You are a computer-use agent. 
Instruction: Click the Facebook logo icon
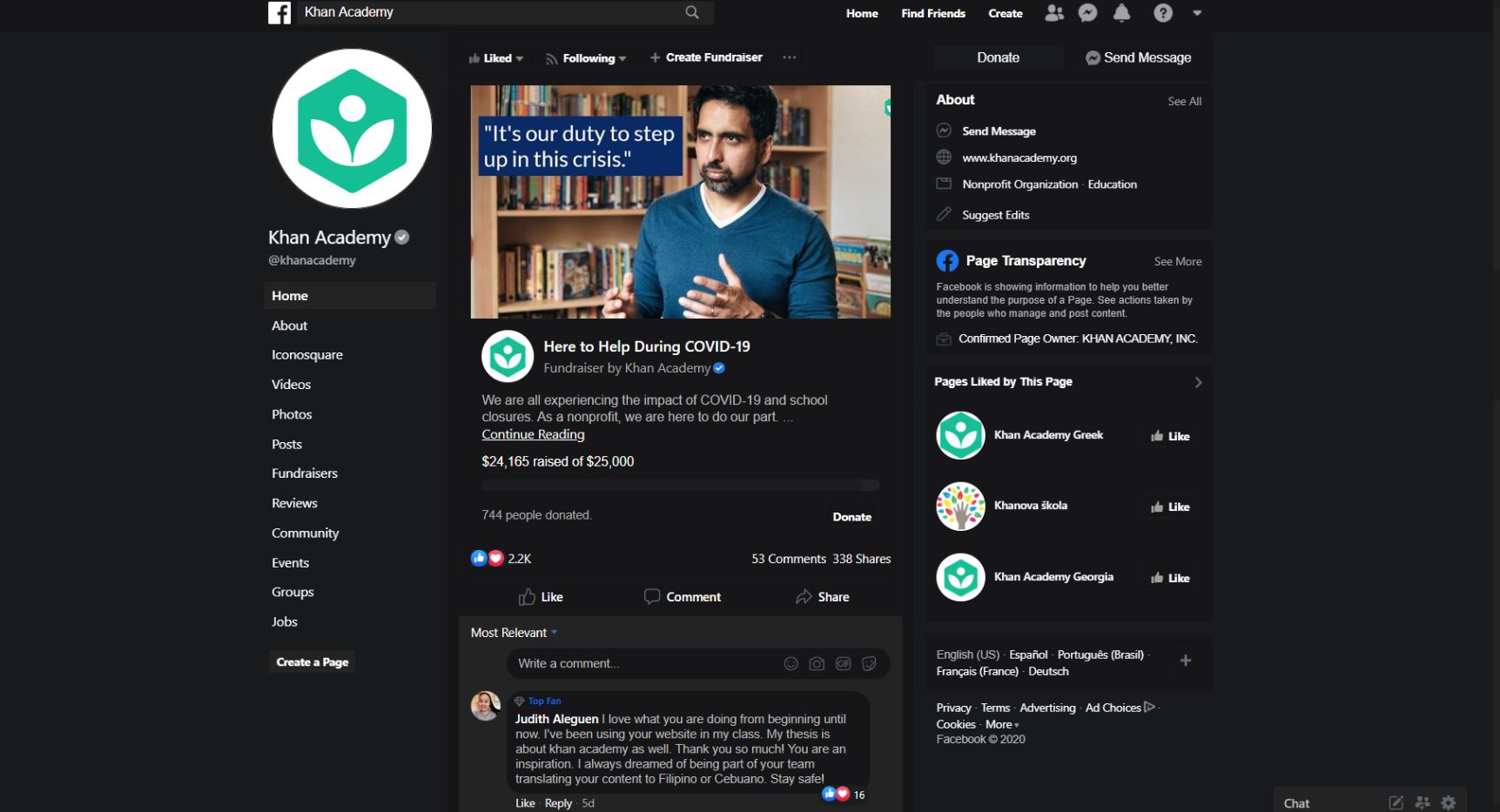click(x=279, y=12)
